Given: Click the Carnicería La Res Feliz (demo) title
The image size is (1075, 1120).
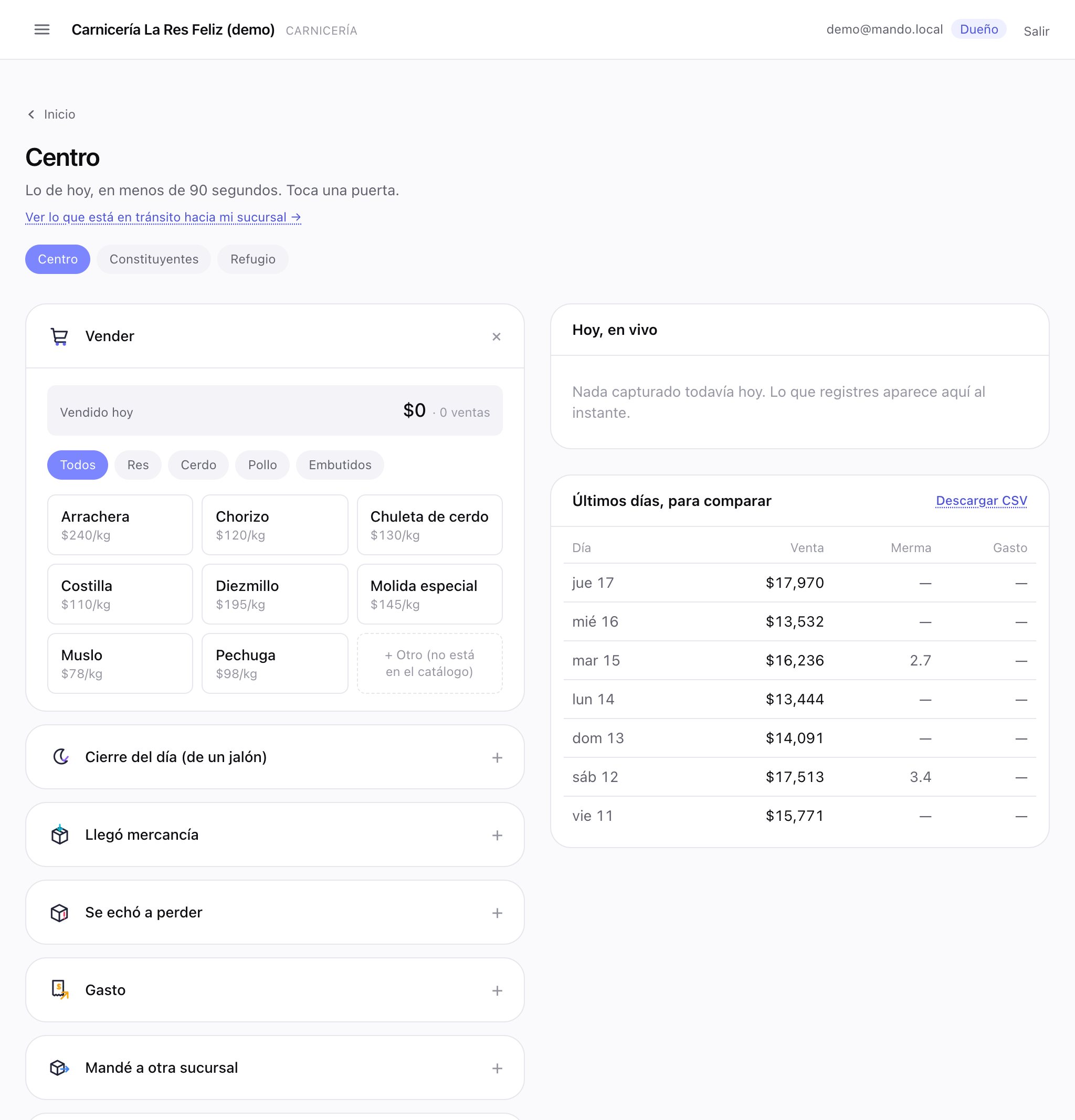Looking at the screenshot, I should 173,30.
